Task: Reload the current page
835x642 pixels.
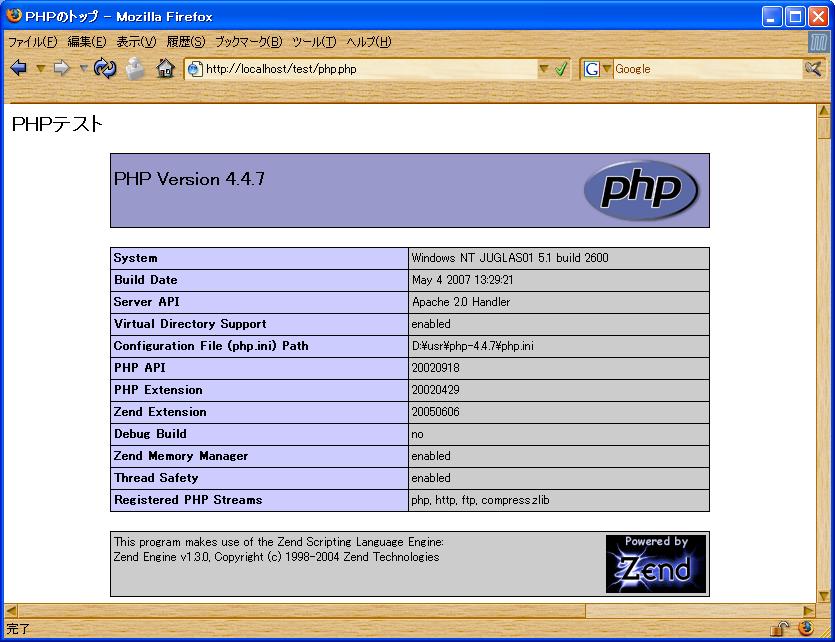Action: pyautogui.click(x=104, y=69)
